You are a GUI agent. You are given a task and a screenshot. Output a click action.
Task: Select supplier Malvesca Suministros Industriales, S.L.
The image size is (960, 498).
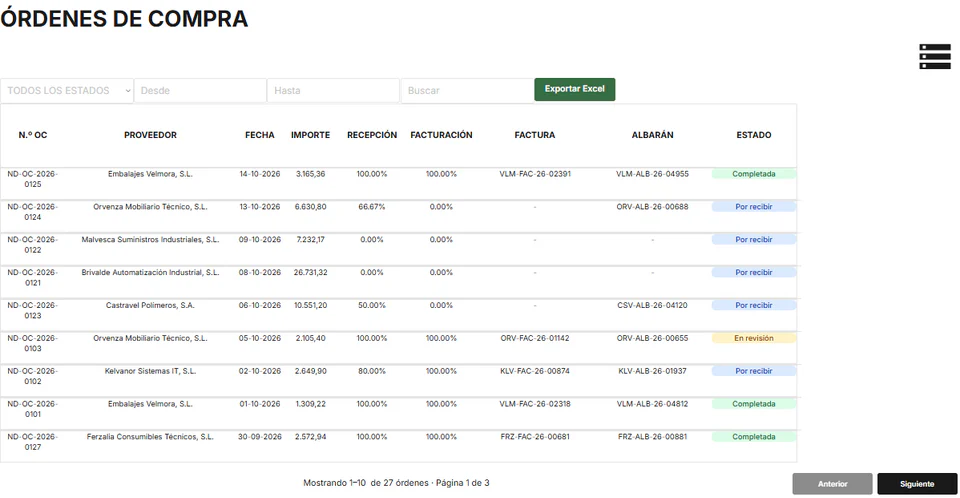[151, 240]
